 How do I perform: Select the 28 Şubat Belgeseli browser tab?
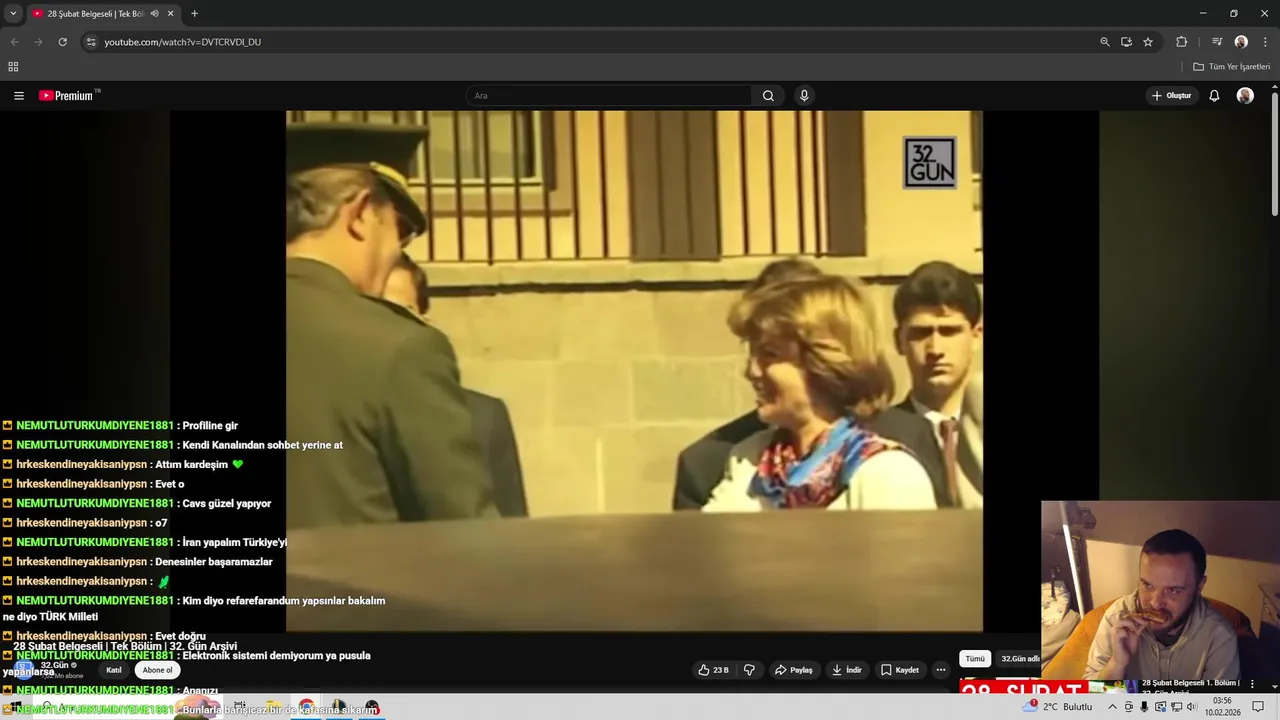pos(102,14)
